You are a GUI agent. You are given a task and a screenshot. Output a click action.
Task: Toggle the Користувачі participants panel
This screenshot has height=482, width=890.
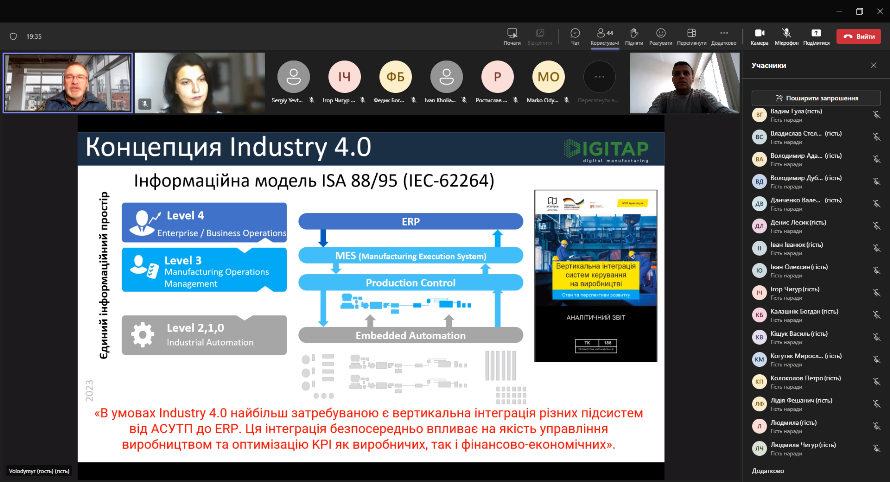pyautogui.click(x=604, y=35)
